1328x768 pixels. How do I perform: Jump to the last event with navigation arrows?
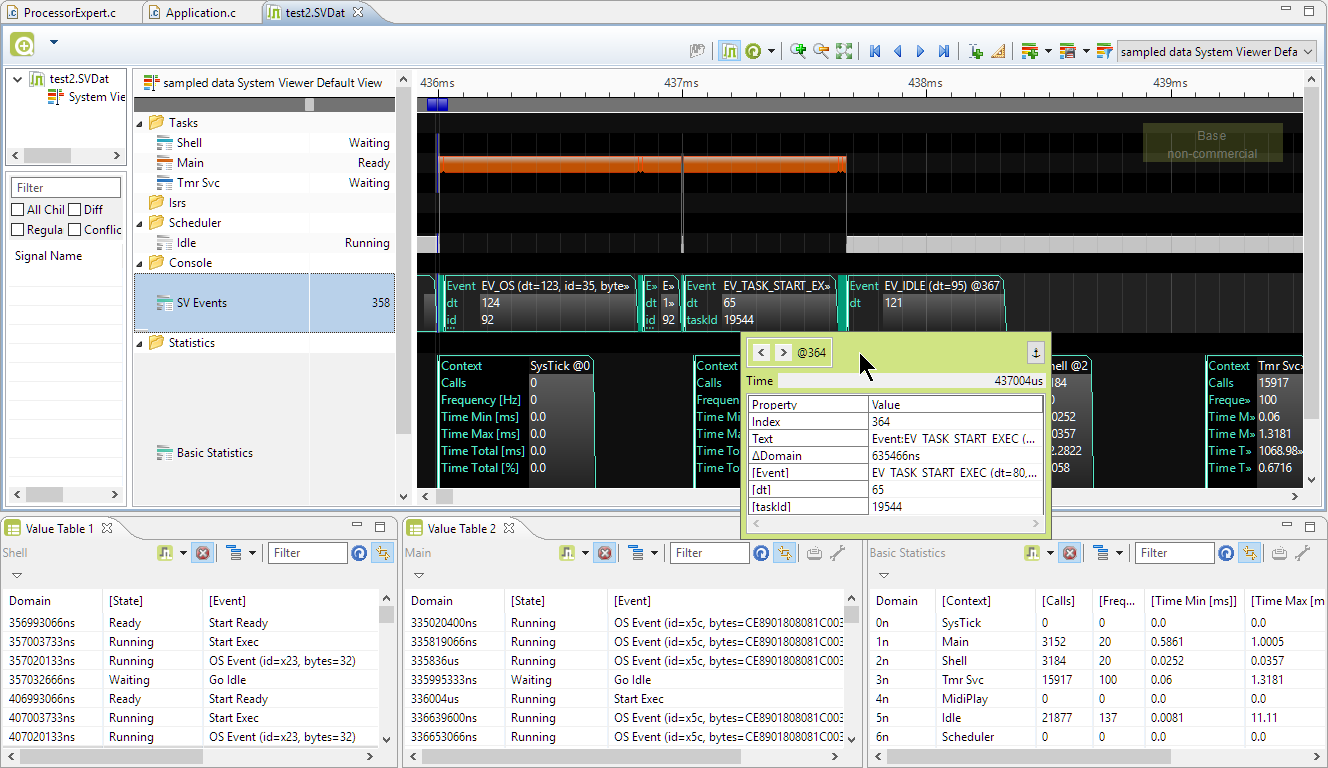[943, 50]
